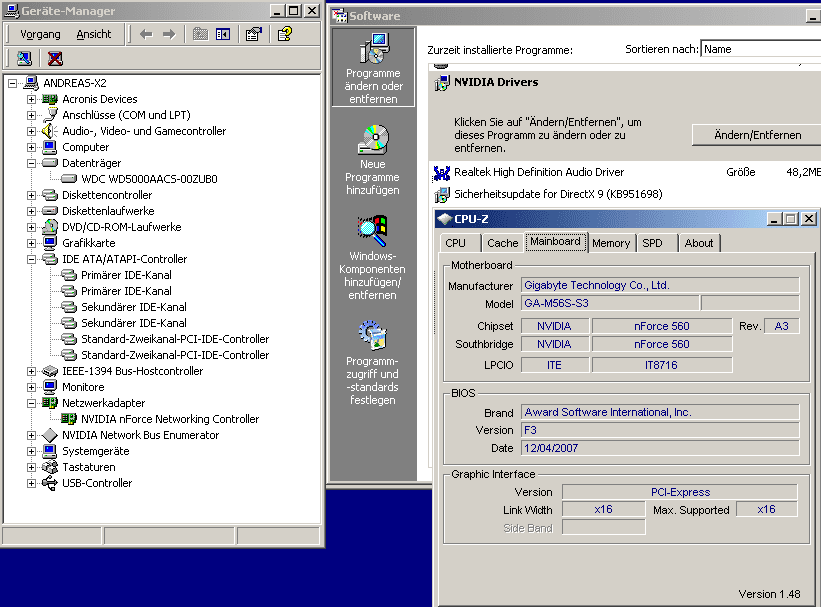
Task: Click the BIOS date 12/04/2007 field
Action: point(660,448)
